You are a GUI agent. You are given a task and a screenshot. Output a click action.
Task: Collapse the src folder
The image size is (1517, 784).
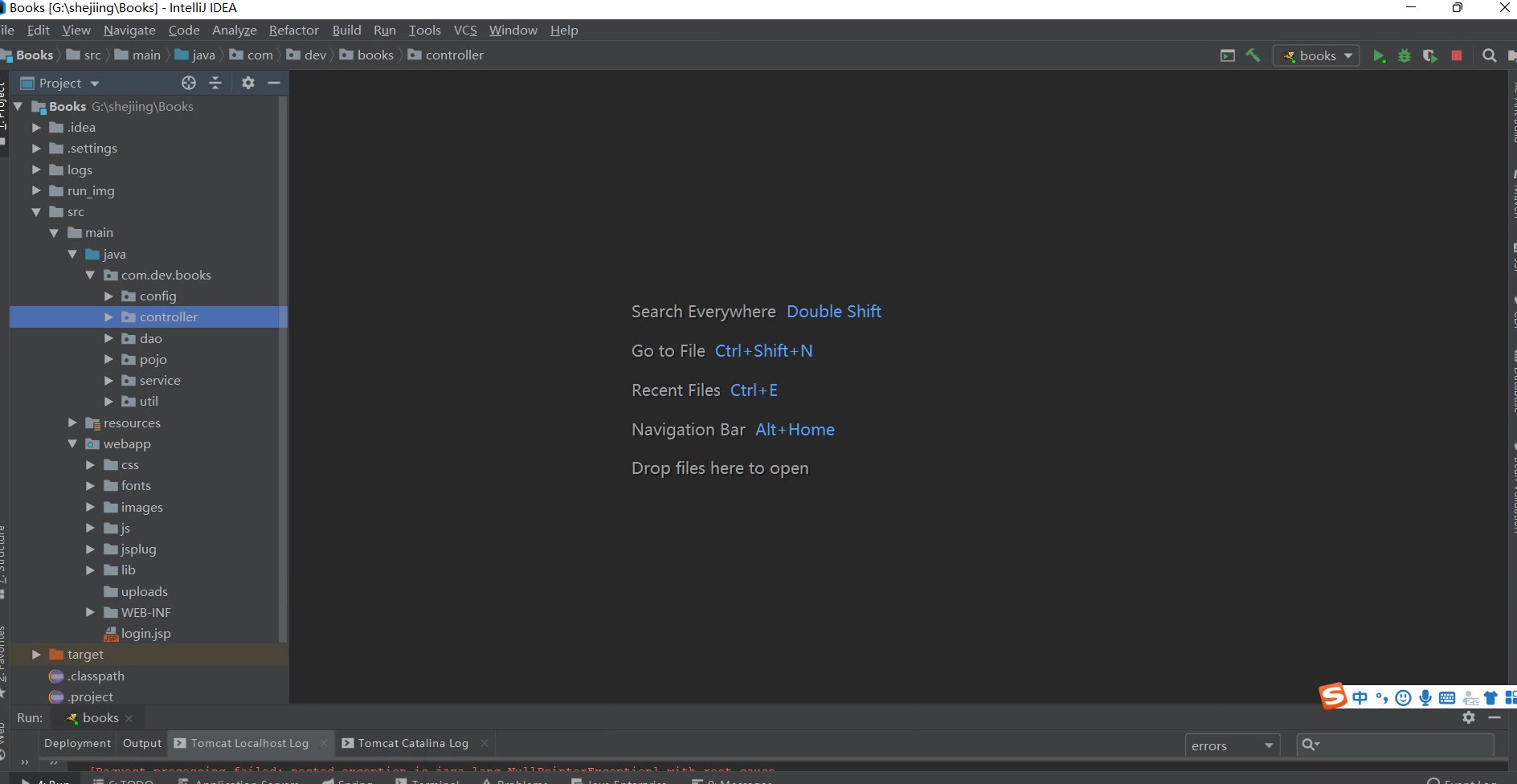click(x=36, y=212)
